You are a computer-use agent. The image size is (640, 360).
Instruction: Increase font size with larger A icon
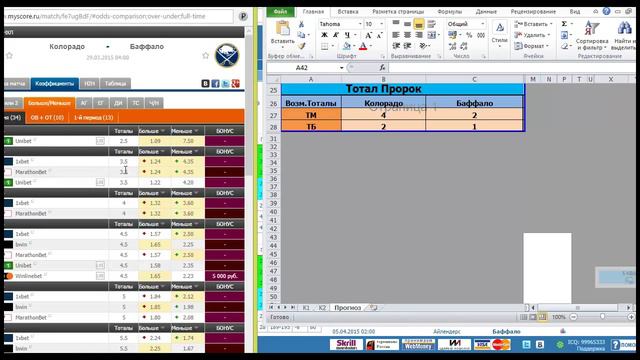[368, 36]
